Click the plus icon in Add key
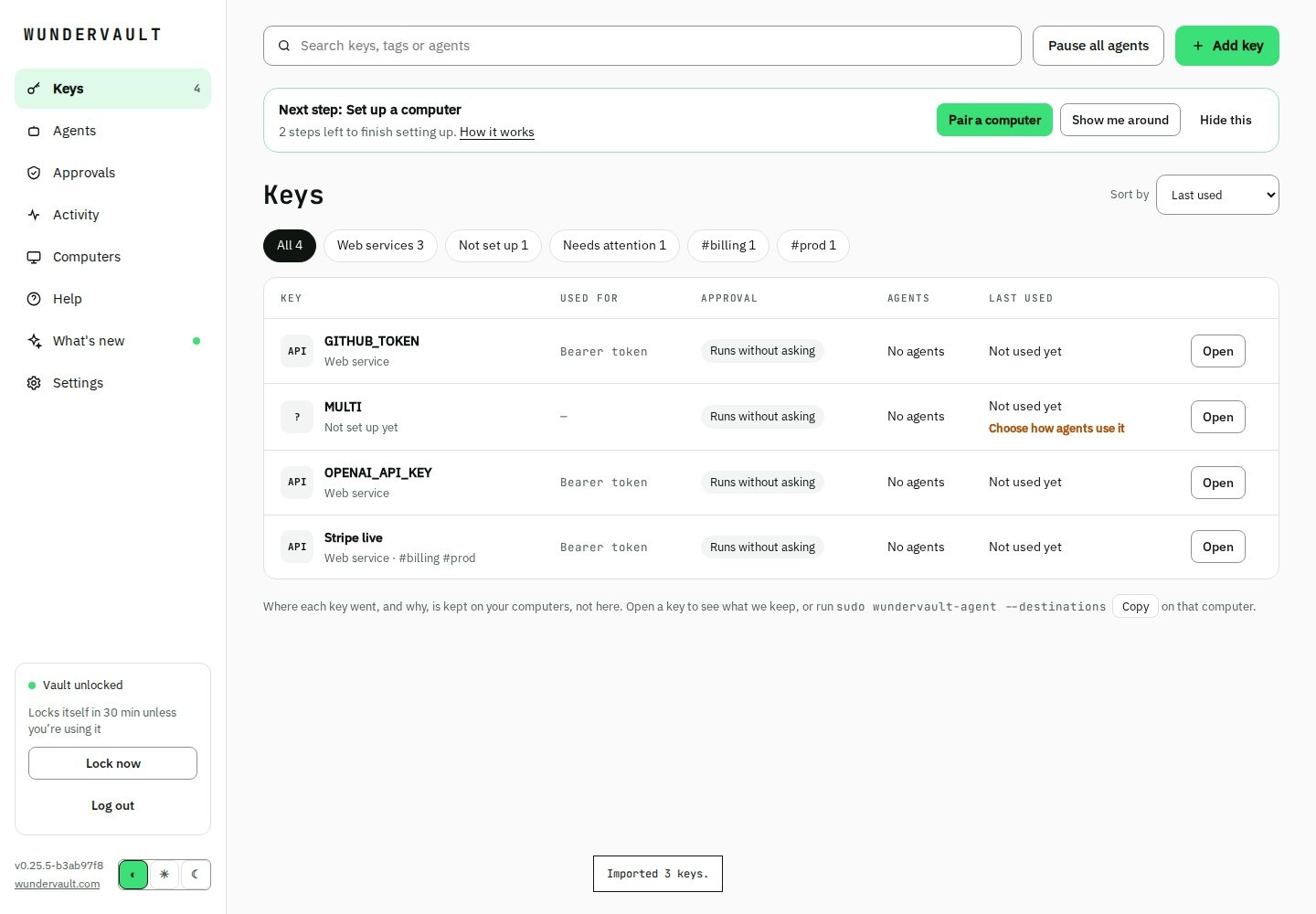The width and height of the screenshot is (1316, 914). tap(1197, 46)
